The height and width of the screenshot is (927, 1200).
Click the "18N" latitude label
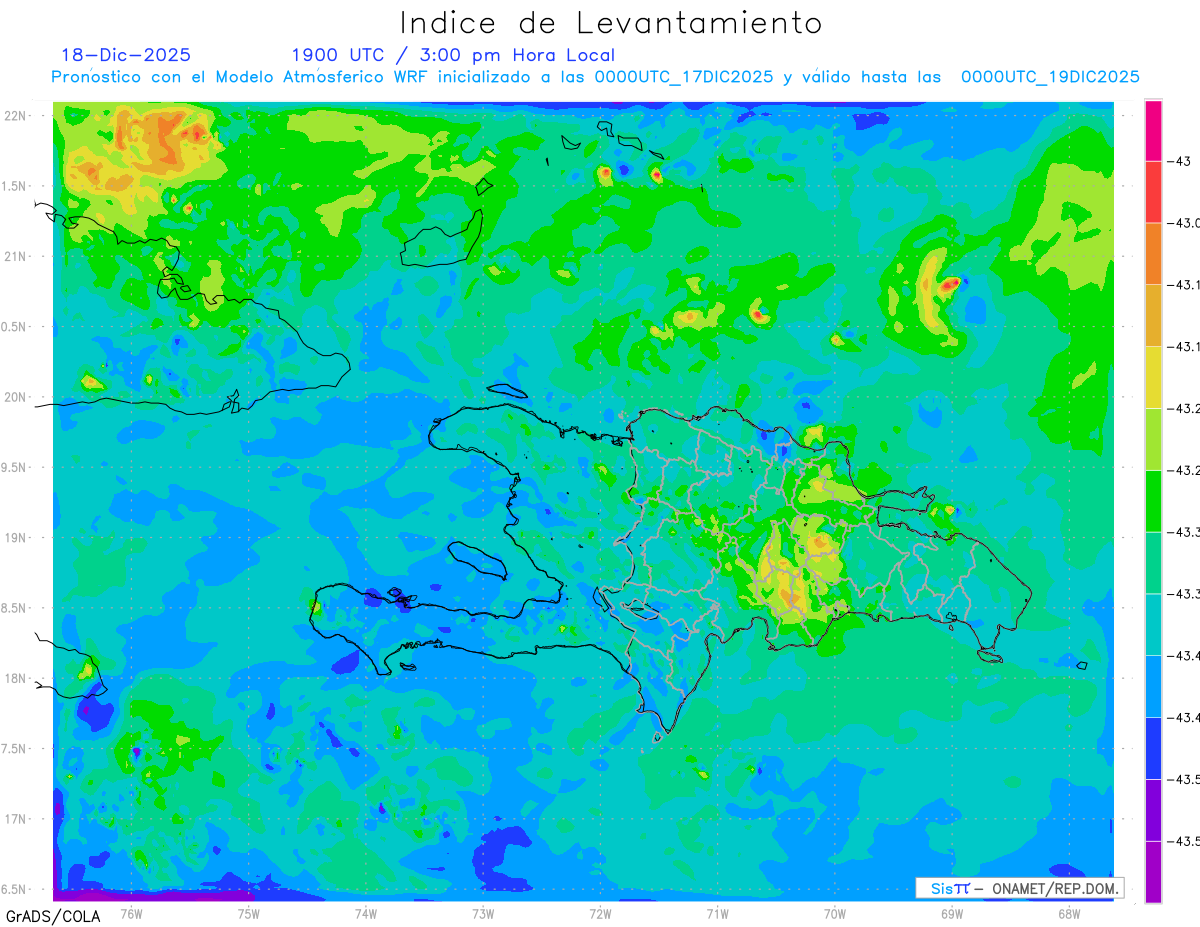click(17, 678)
